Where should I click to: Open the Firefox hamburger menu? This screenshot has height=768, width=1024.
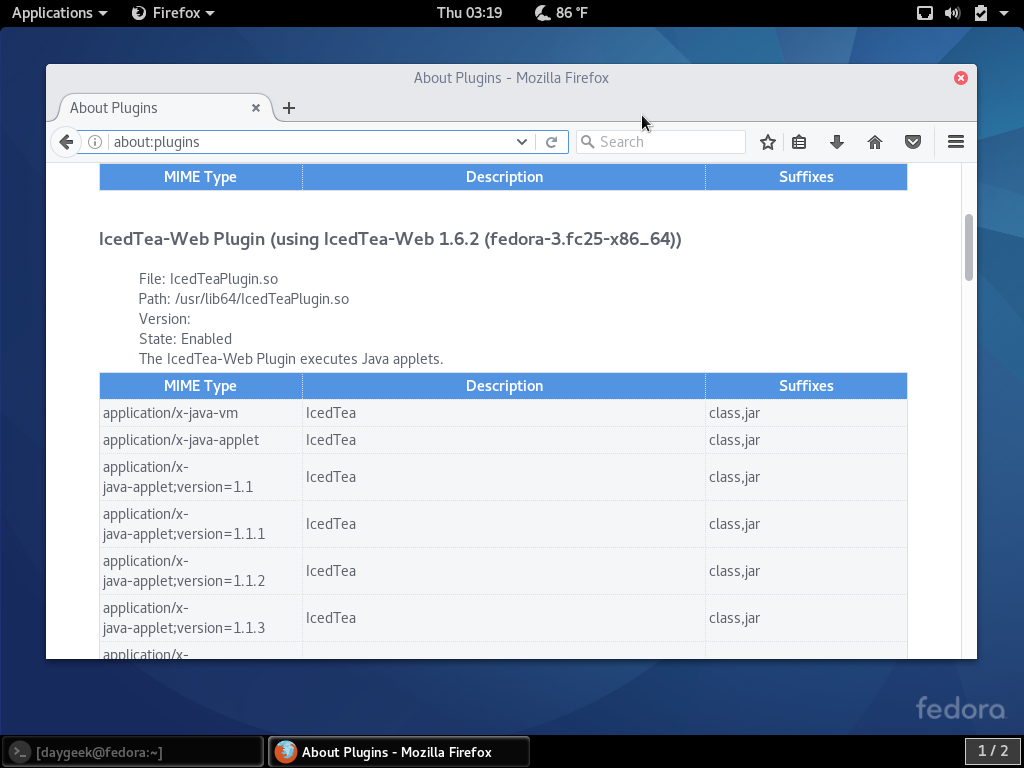956,142
